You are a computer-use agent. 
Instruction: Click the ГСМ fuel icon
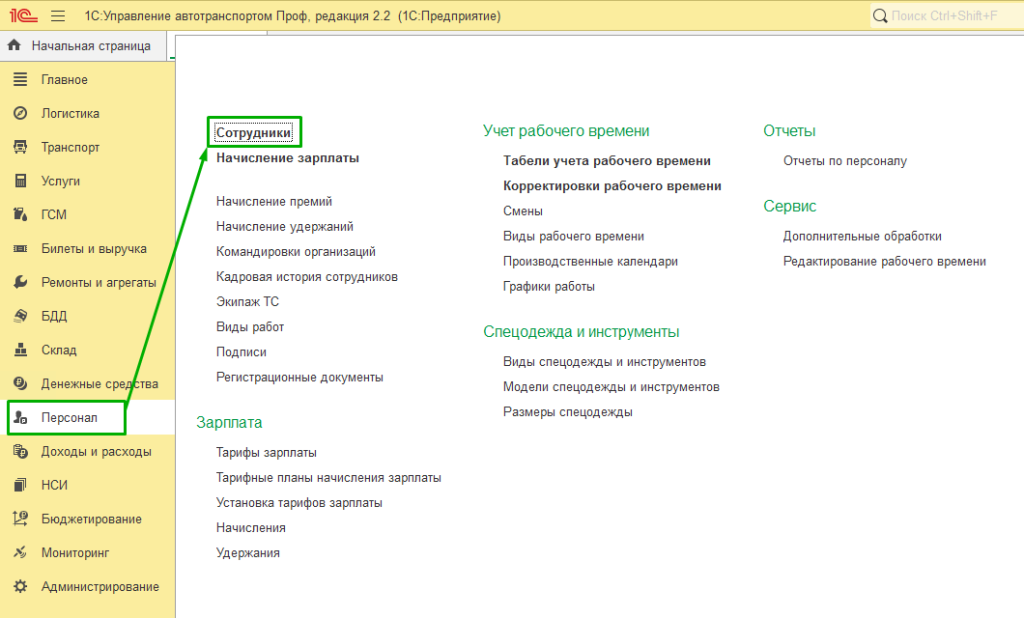[20, 214]
